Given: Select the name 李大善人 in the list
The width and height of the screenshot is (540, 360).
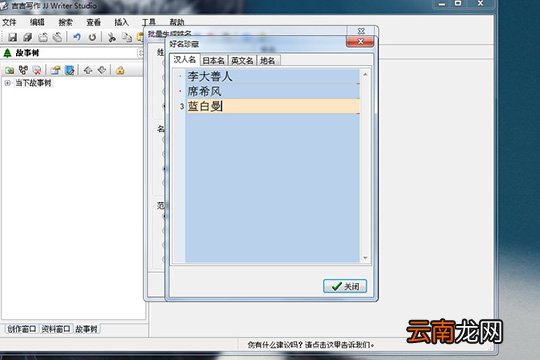Looking at the screenshot, I should 272,76.
